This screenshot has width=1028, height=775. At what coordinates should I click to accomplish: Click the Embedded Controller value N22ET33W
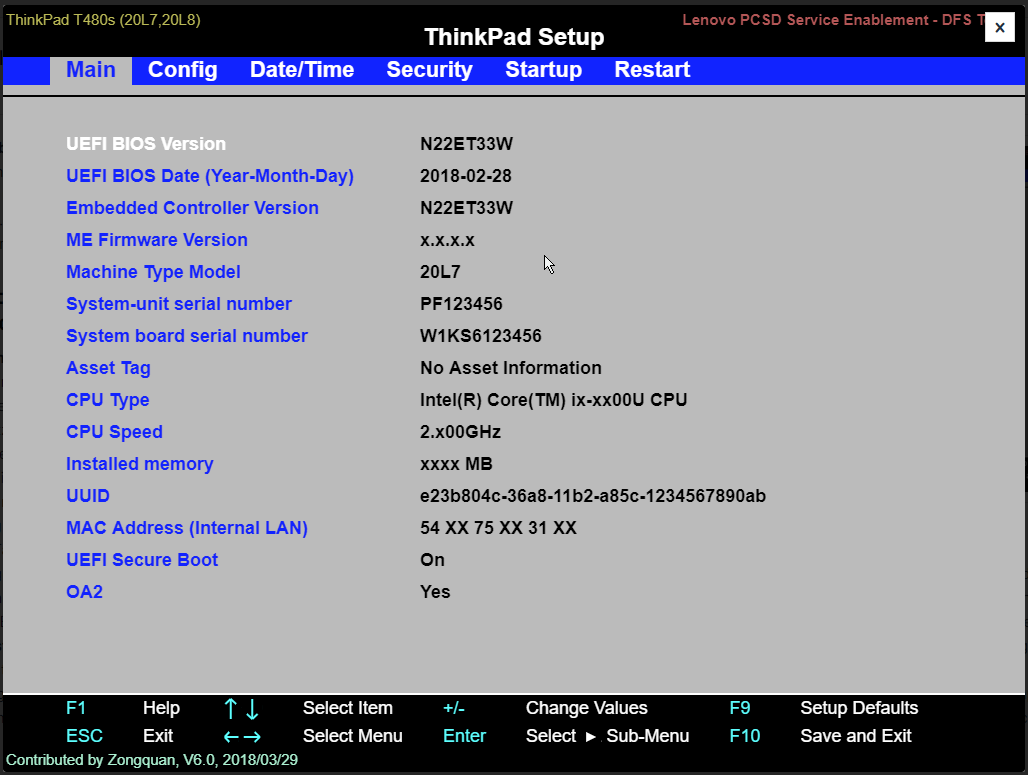466,208
